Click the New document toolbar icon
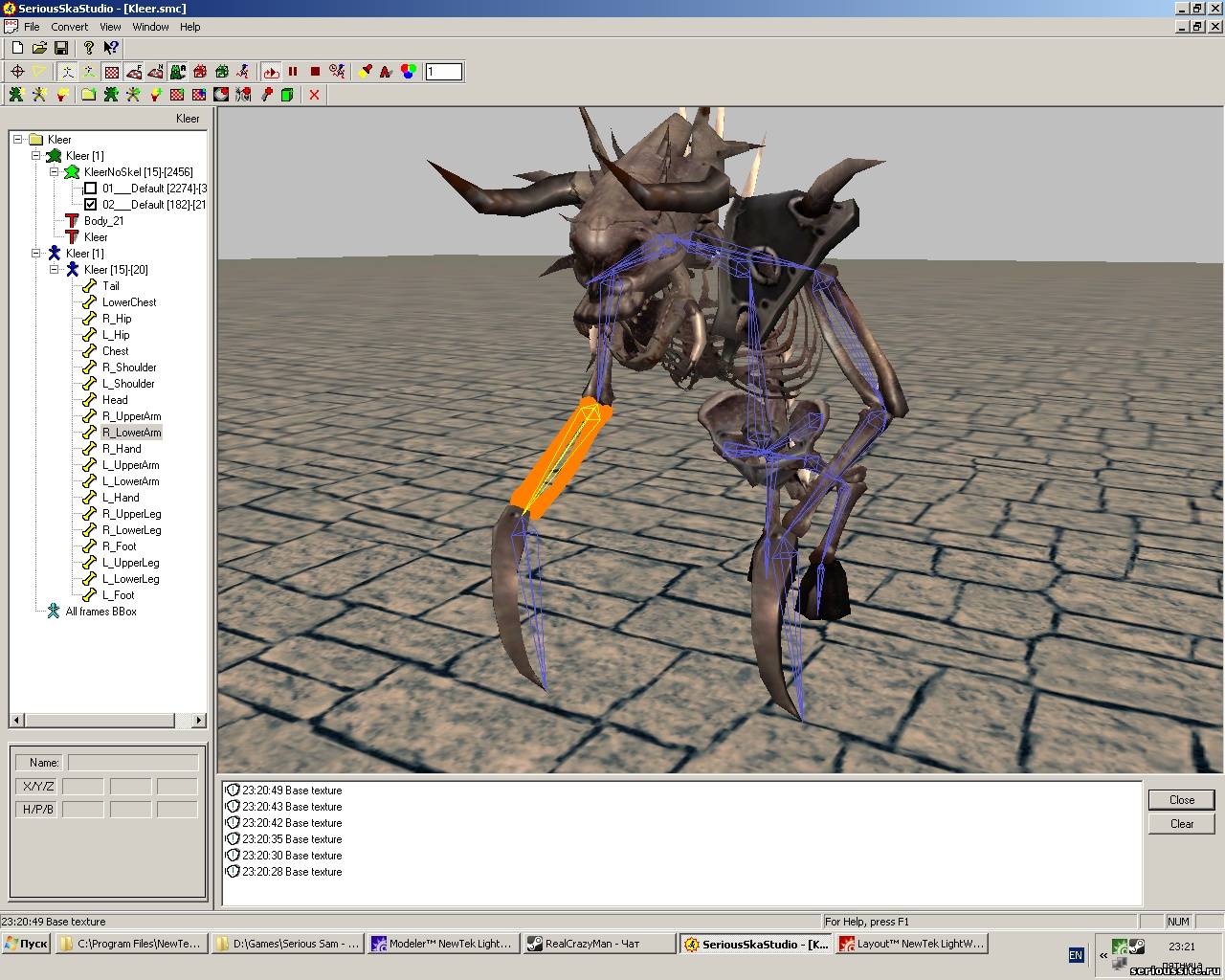The height and width of the screenshot is (980, 1225). point(17,47)
